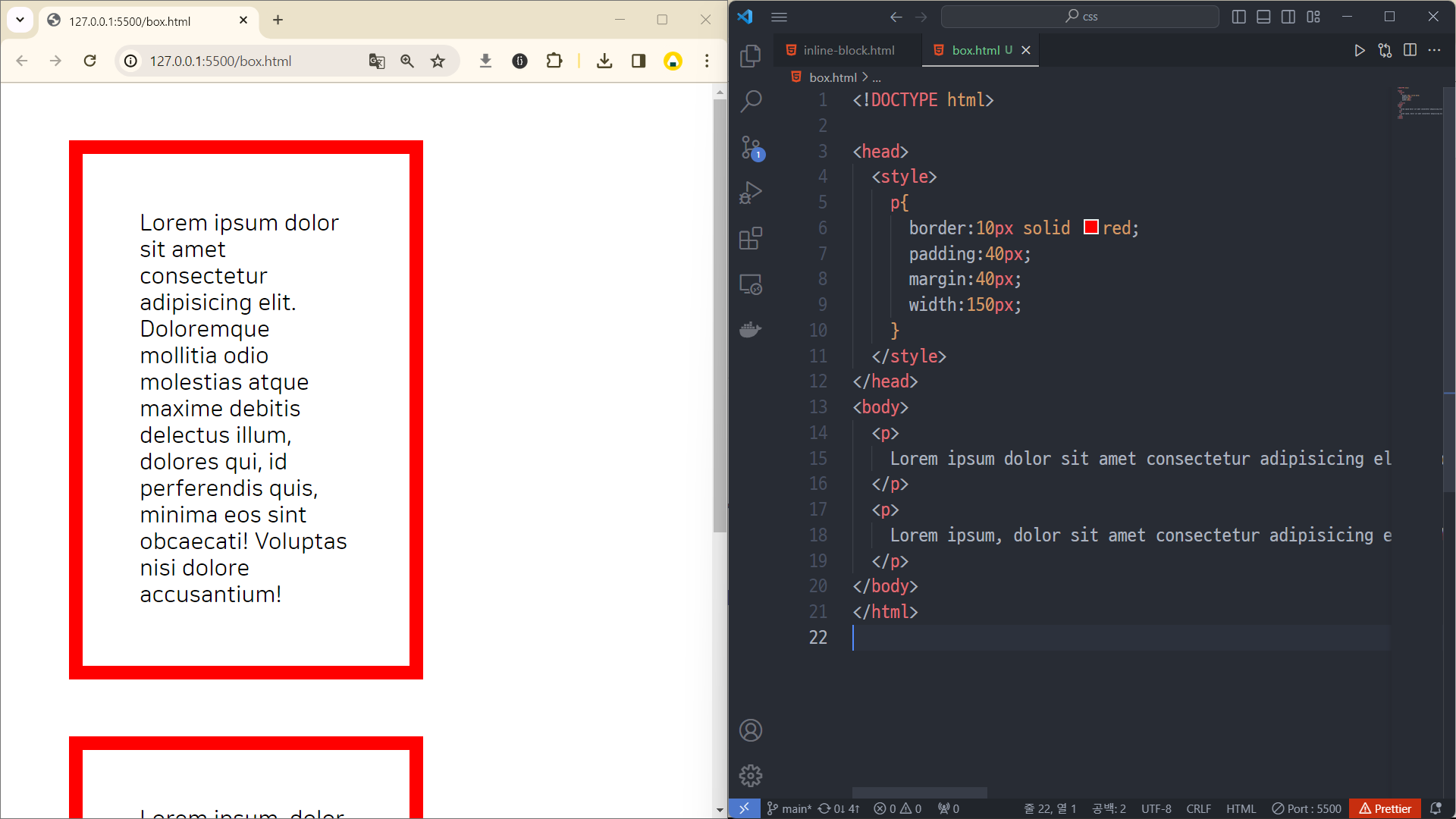This screenshot has width=1456, height=819.
Task: Click Prettier status bar button
Action: pyautogui.click(x=1385, y=808)
